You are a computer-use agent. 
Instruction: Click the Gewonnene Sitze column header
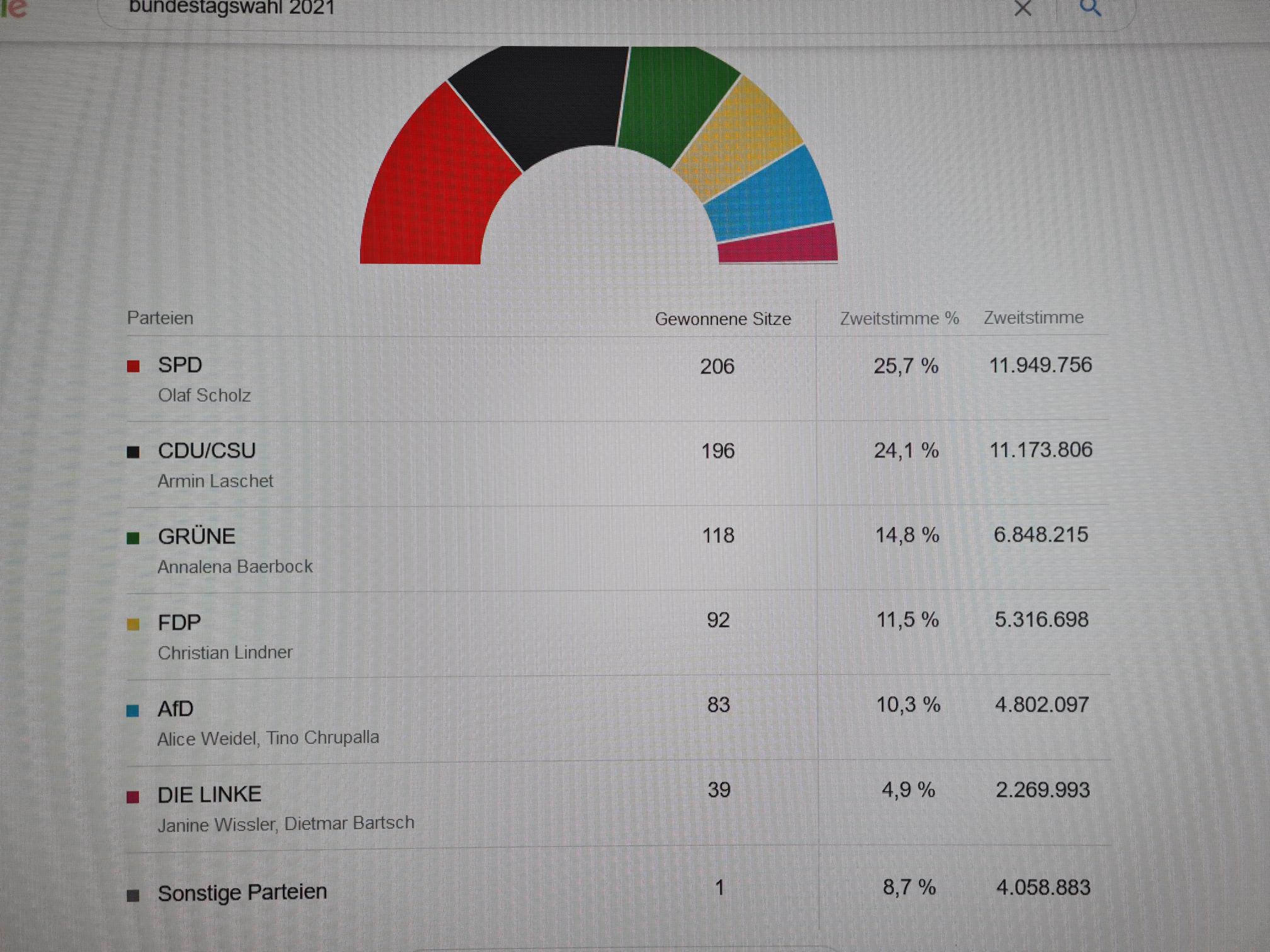point(723,319)
